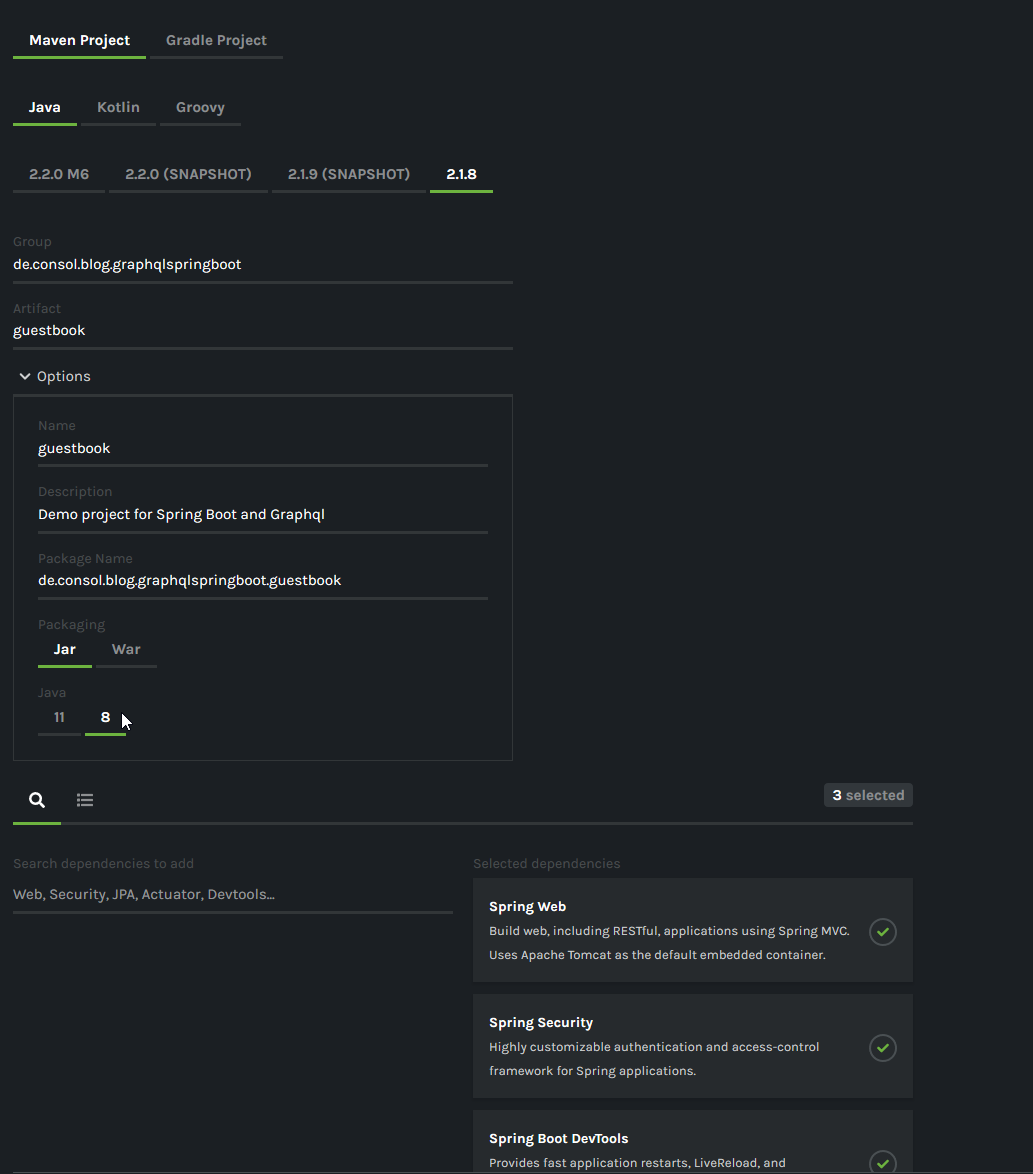The height and width of the screenshot is (1174, 1033).
Task: Click the Group input field
Action: pos(262,265)
